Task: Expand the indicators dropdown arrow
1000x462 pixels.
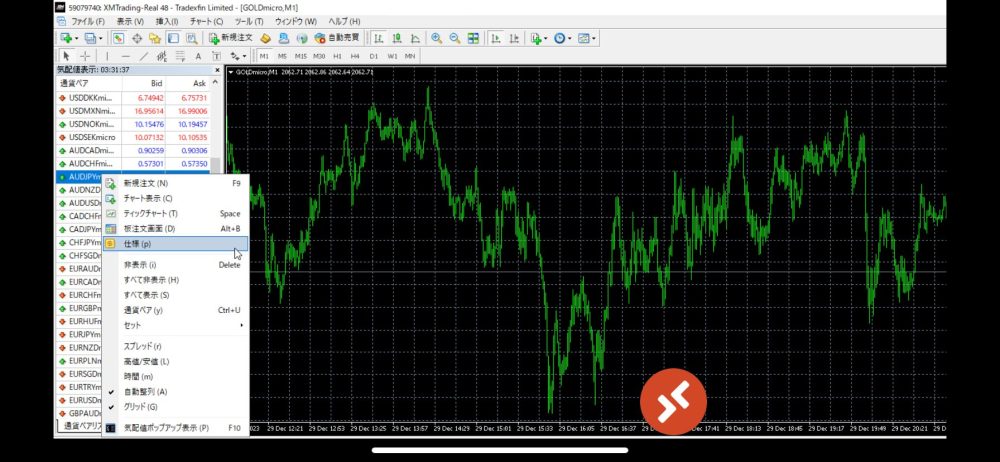Action: pyautogui.click(x=545, y=38)
